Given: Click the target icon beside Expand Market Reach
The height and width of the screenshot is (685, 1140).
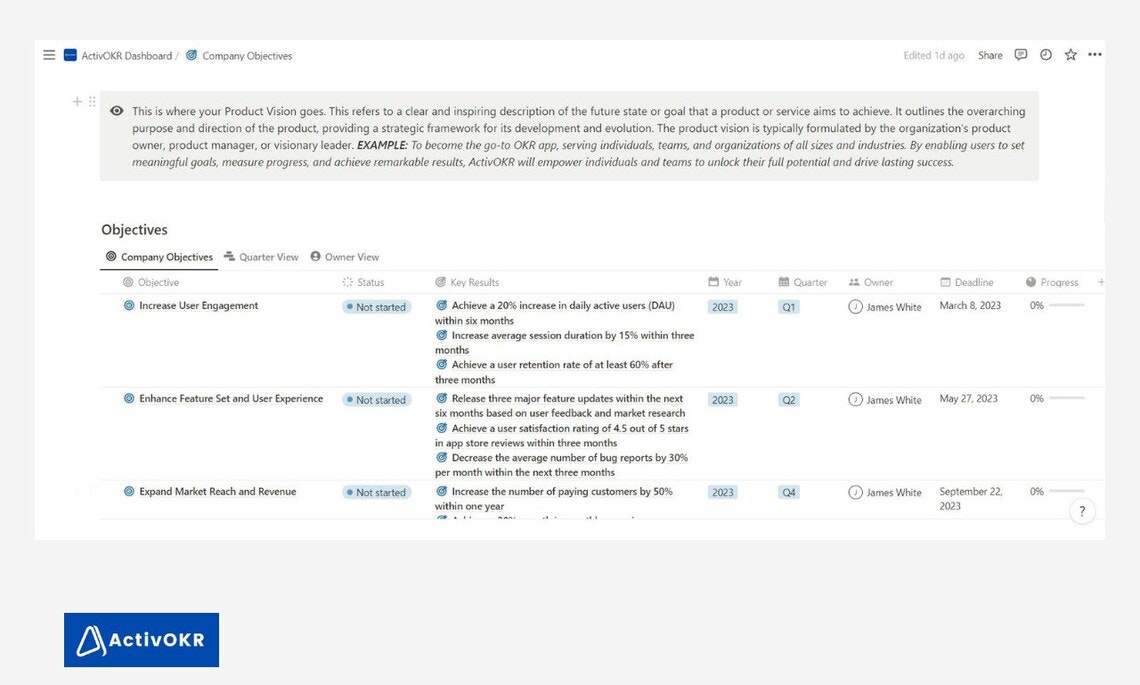Looking at the screenshot, I should [129, 492].
